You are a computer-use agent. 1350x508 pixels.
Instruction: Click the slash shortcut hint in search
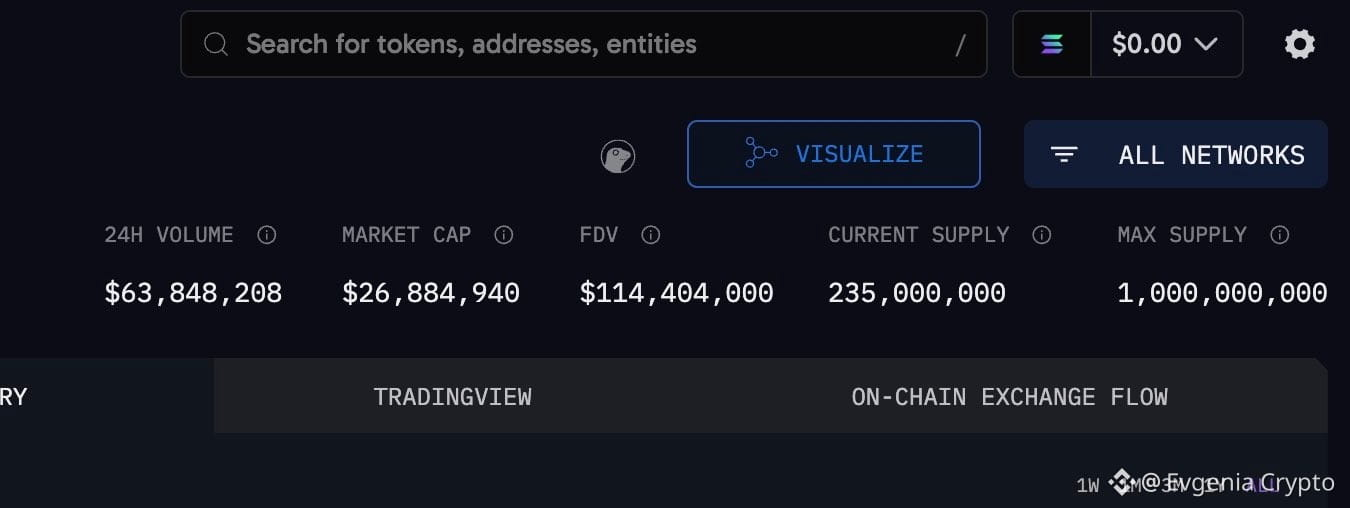coord(961,45)
